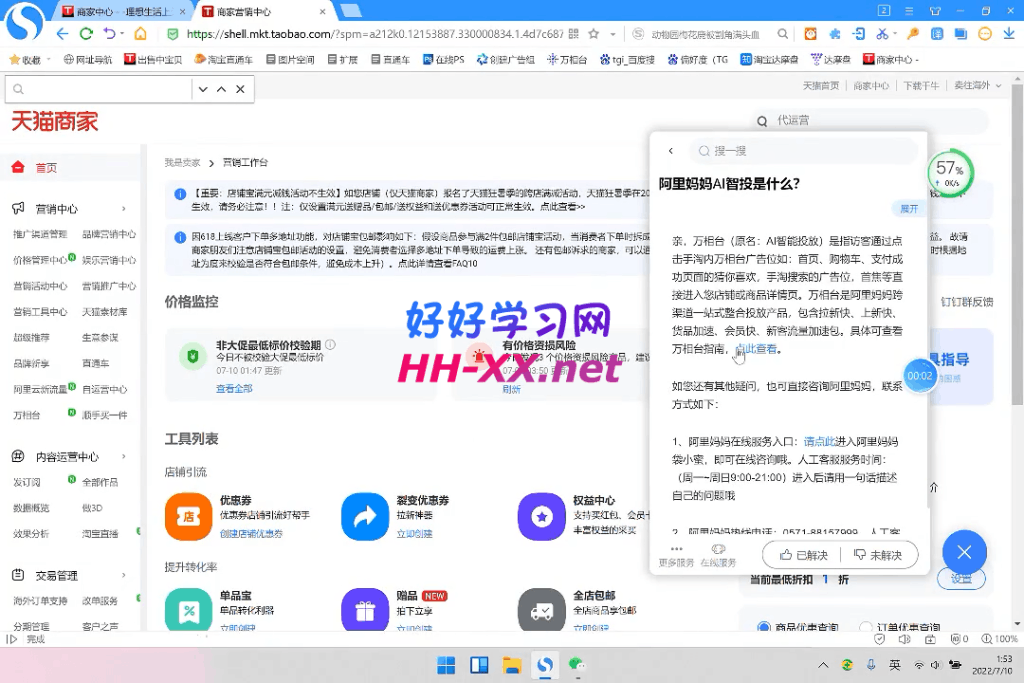Open the Windows Start button
This screenshot has height=683, width=1024.
pyautogui.click(x=446, y=665)
